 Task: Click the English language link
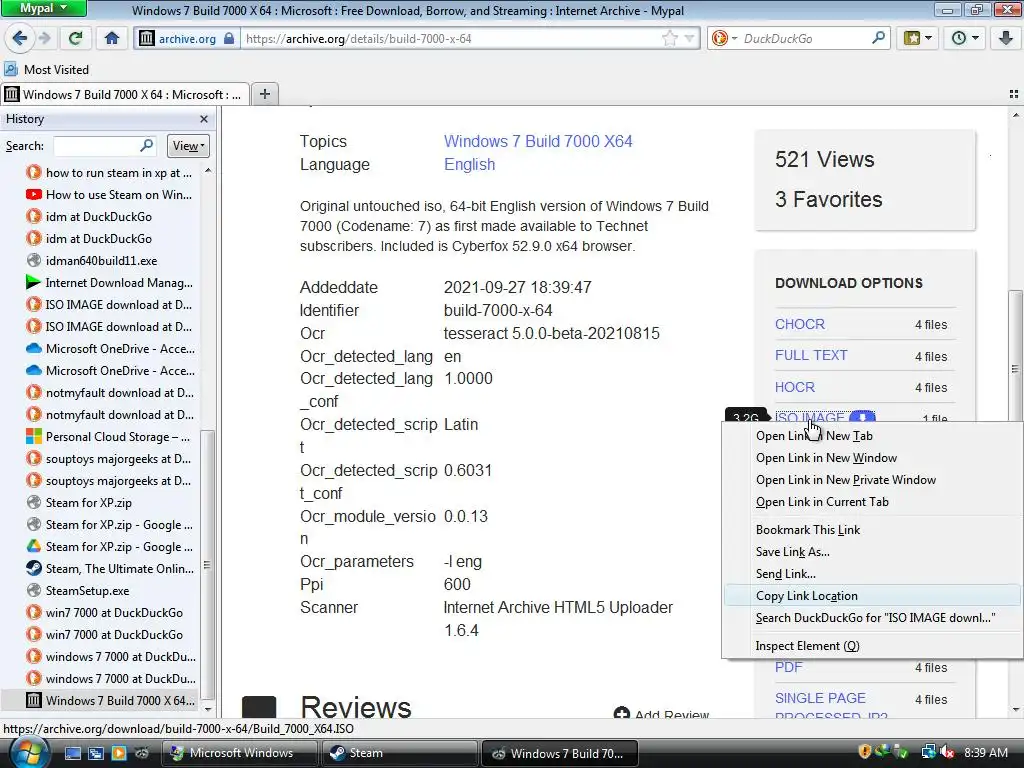[470, 165]
